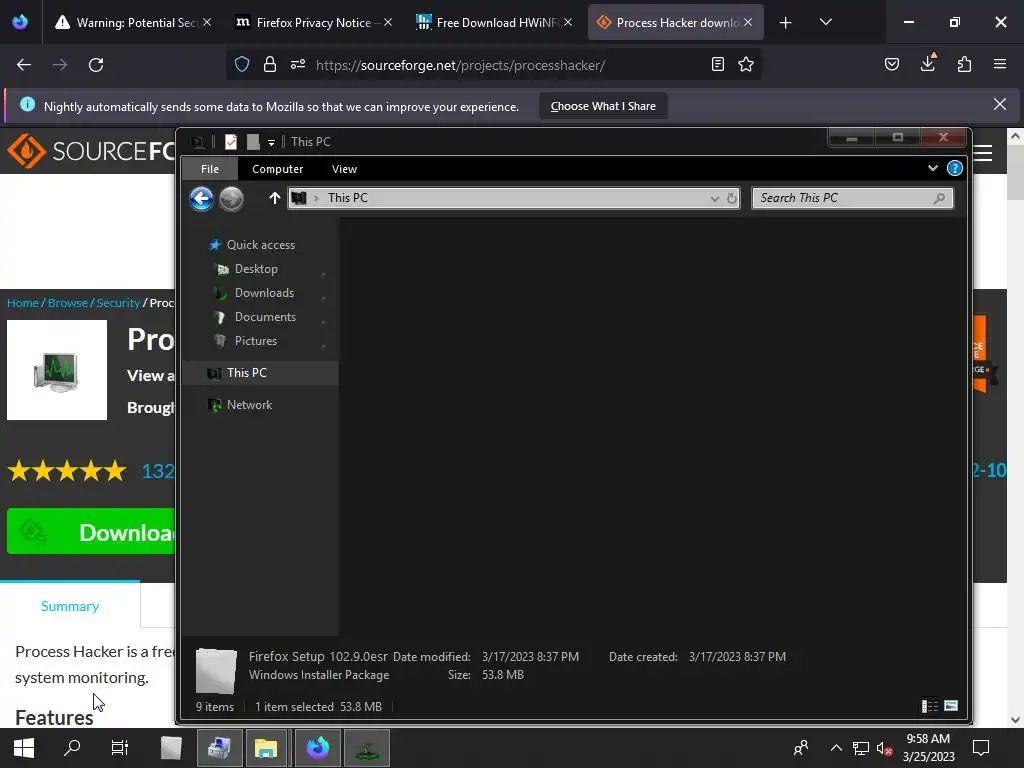
Task: Select This PC in navigation pane
Action: [x=261, y=373]
